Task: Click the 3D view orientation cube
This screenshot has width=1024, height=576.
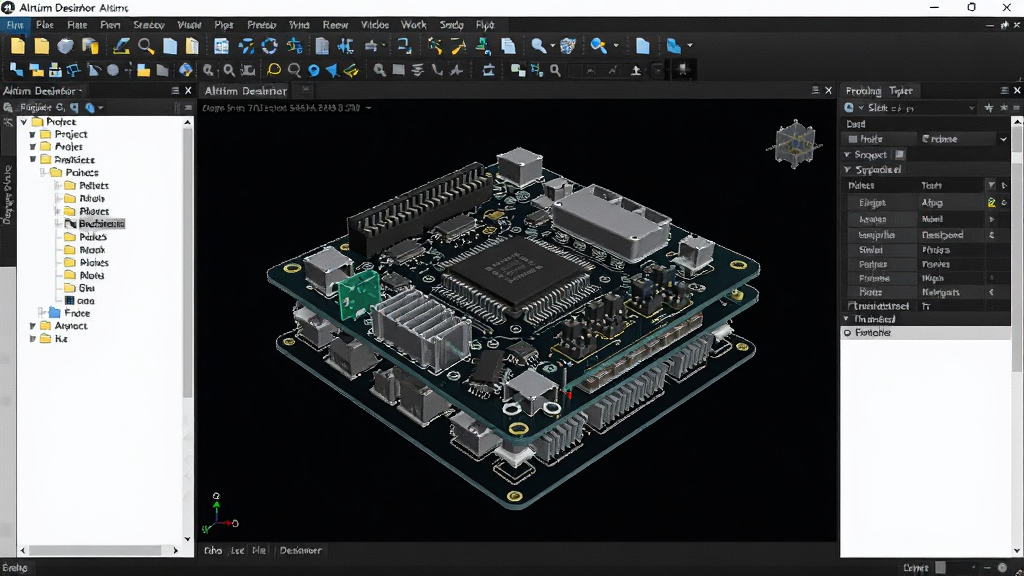Action: pos(794,144)
